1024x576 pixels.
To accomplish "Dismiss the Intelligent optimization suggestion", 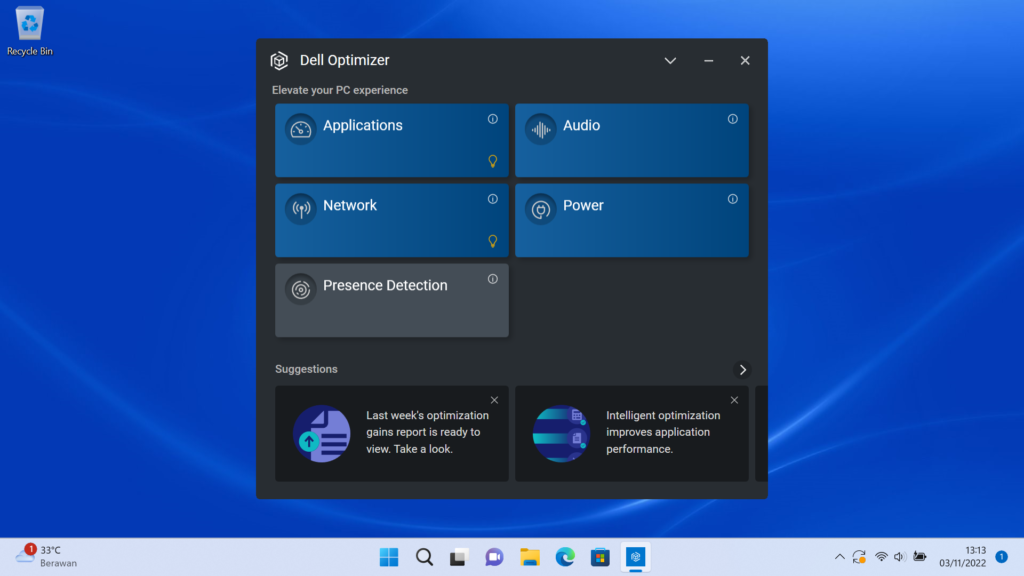I will (x=734, y=400).
